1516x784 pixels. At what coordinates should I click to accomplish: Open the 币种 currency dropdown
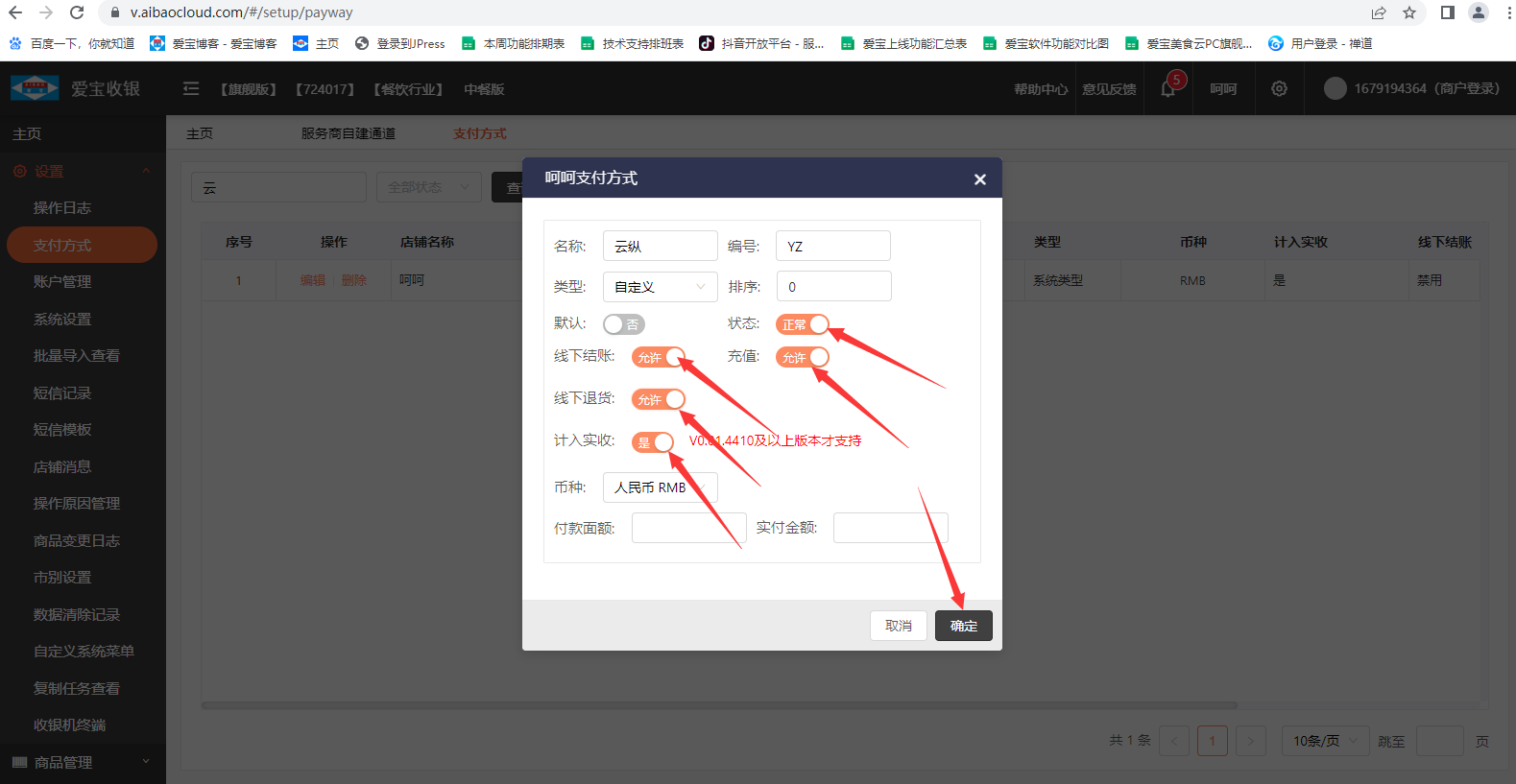tap(660, 487)
